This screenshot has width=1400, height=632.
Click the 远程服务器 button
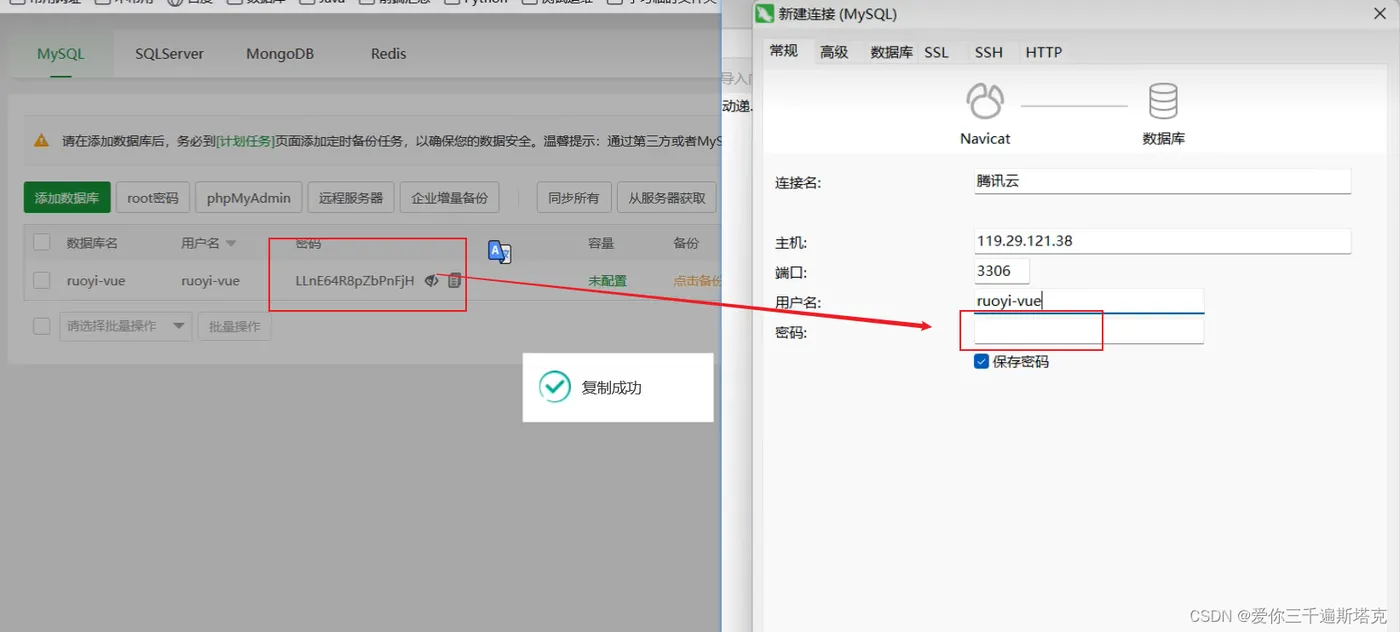[x=351, y=198]
